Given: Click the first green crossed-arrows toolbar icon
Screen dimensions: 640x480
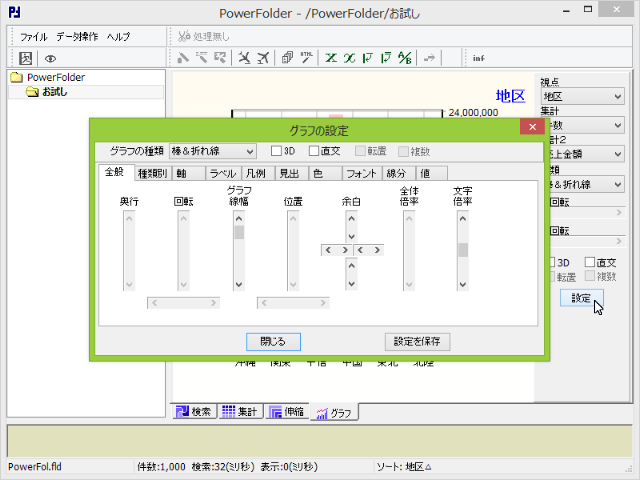Looking at the screenshot, I should (331, 58).
